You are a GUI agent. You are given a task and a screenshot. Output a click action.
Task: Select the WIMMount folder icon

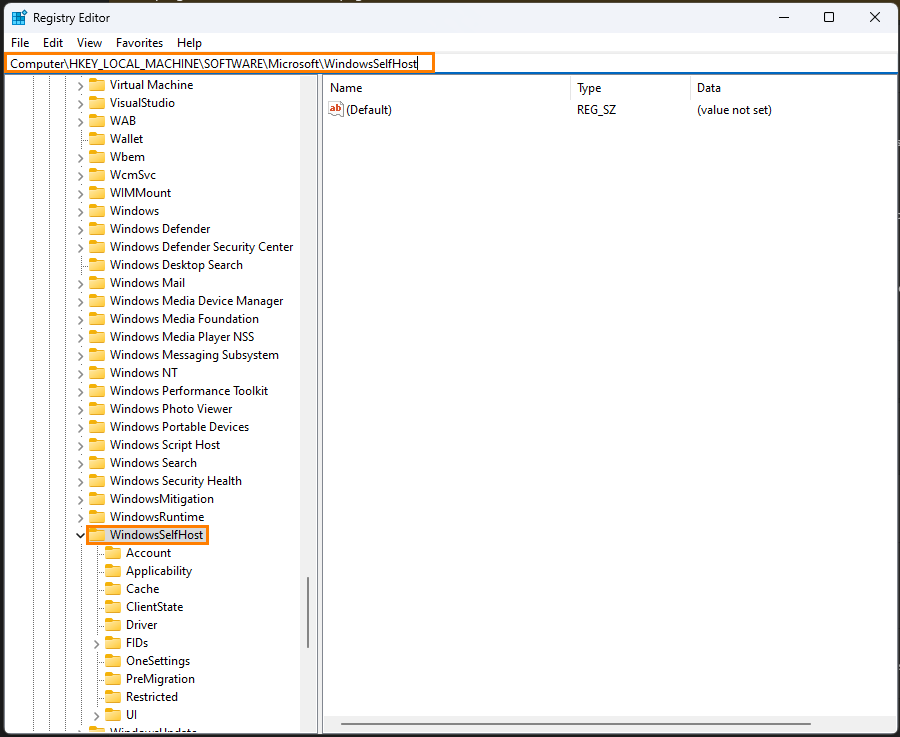coord(97,193)
